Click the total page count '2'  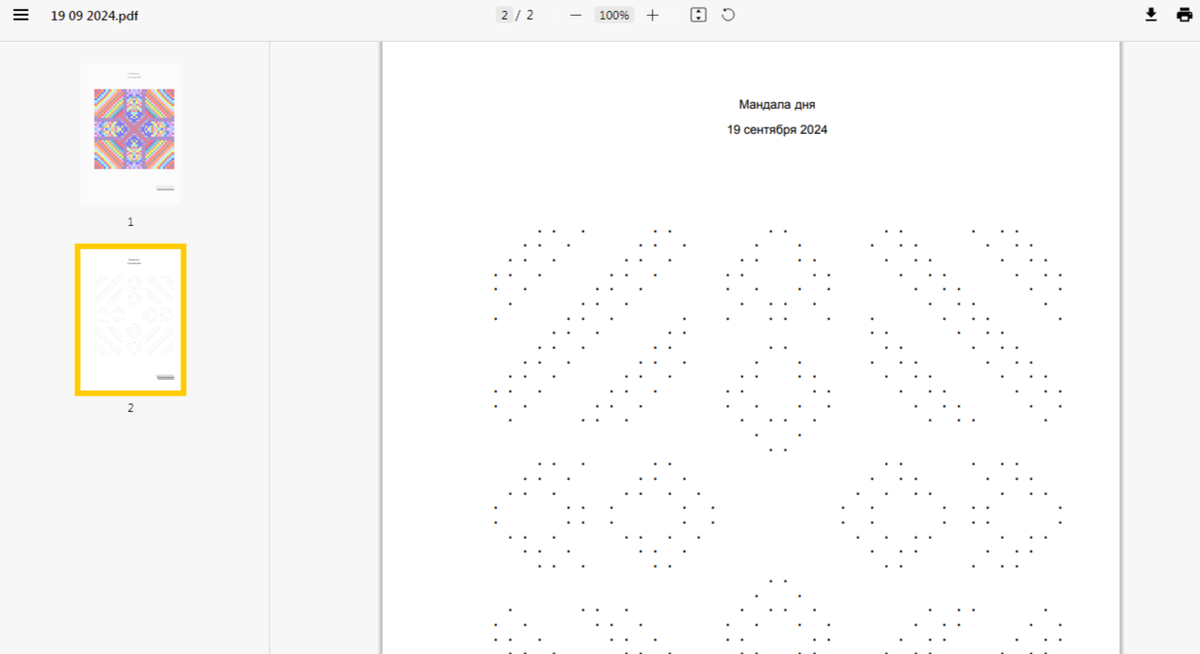point(530,15)
